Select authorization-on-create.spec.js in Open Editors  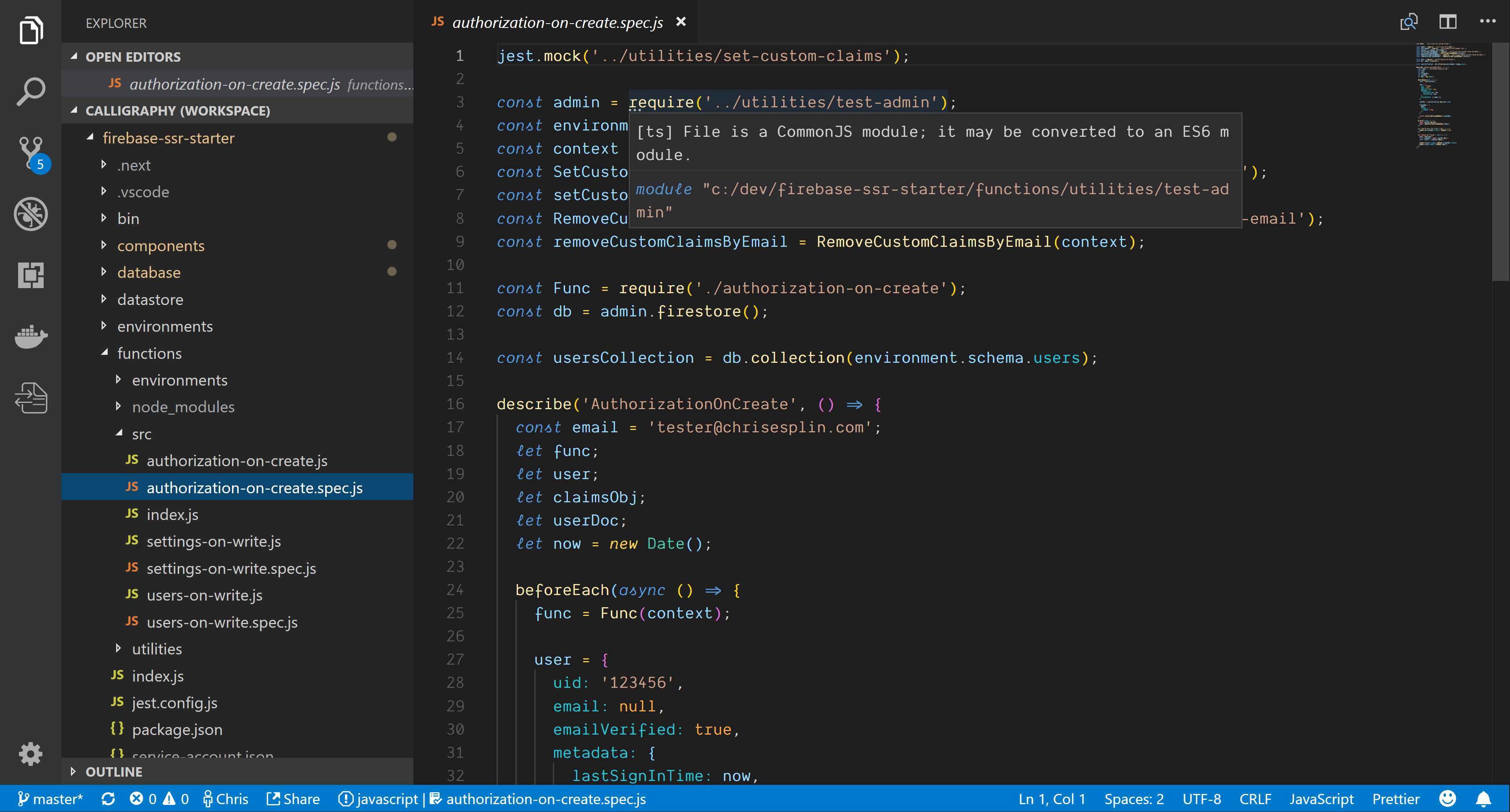[x=237, y=84]
